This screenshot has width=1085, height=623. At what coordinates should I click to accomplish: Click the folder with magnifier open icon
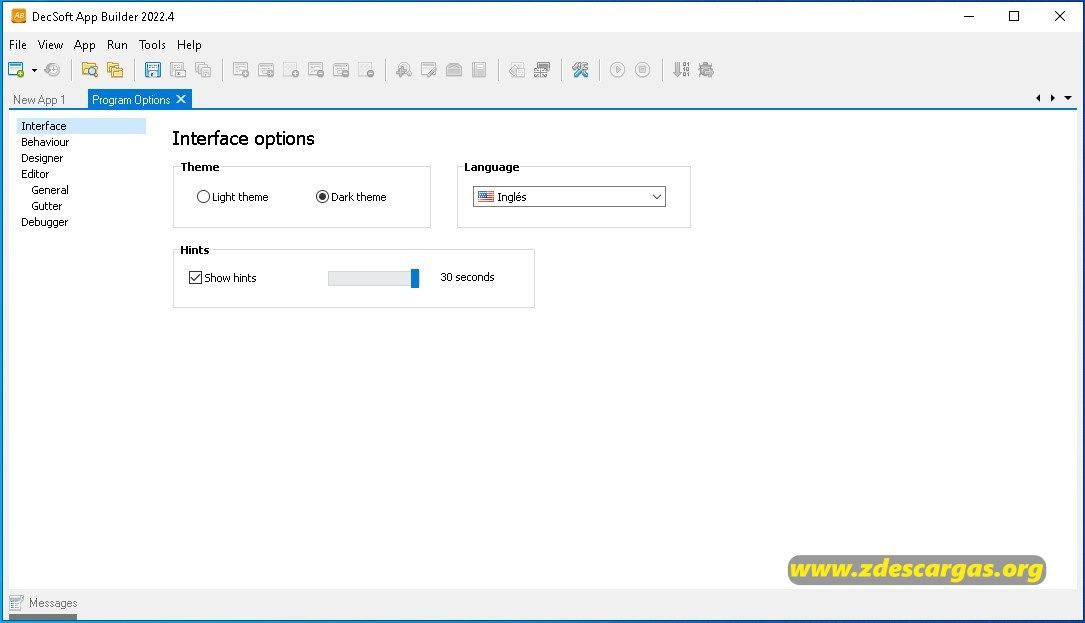[x=89, y=69]
